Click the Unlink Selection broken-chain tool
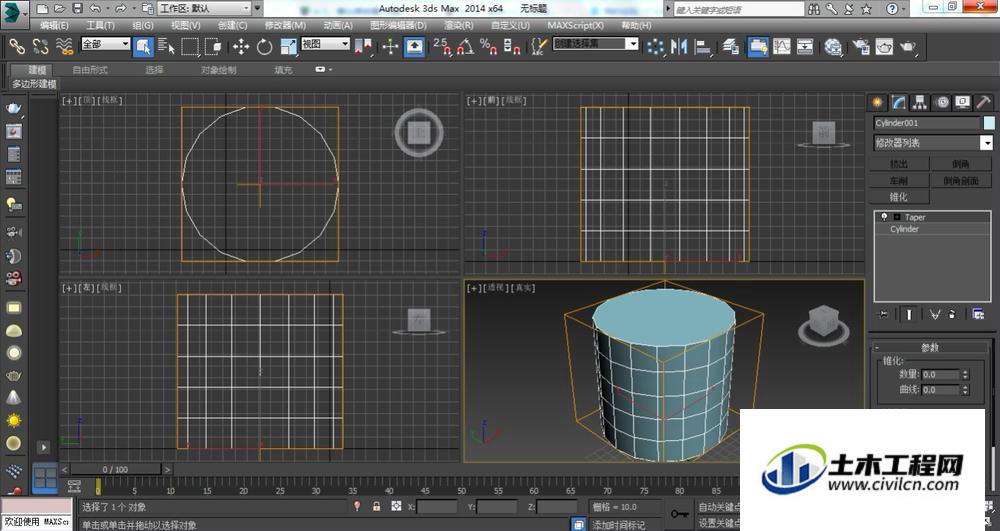This screenshot has width=1000, height=531. 40,47
